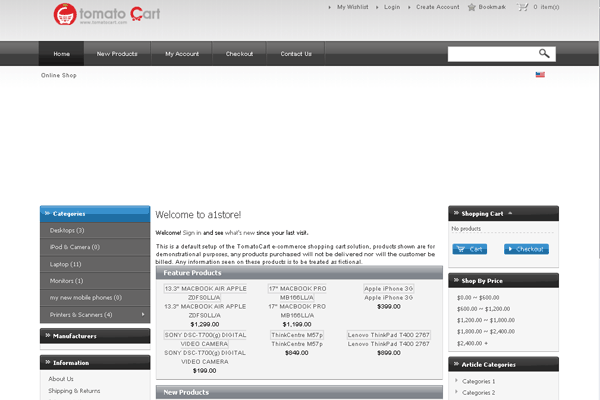This screenshot has height=400, width=600.
Task: Go to My Account menu tab
Action: coord(181,53)
